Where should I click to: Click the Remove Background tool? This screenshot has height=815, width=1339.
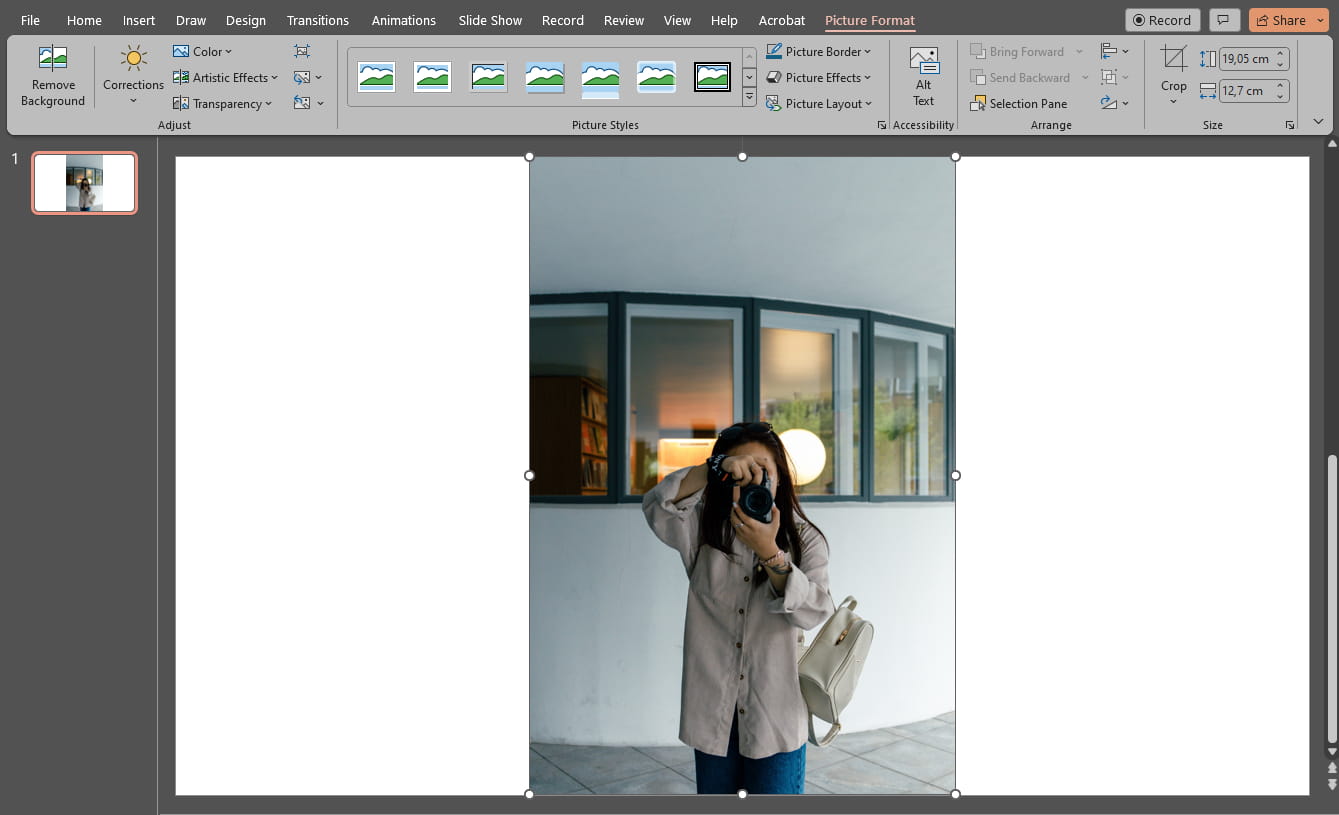(x=52, y=76)
